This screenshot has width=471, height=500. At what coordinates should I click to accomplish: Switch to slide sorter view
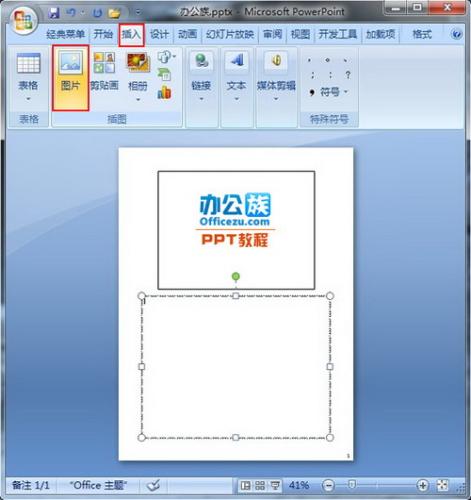[260, 485]
